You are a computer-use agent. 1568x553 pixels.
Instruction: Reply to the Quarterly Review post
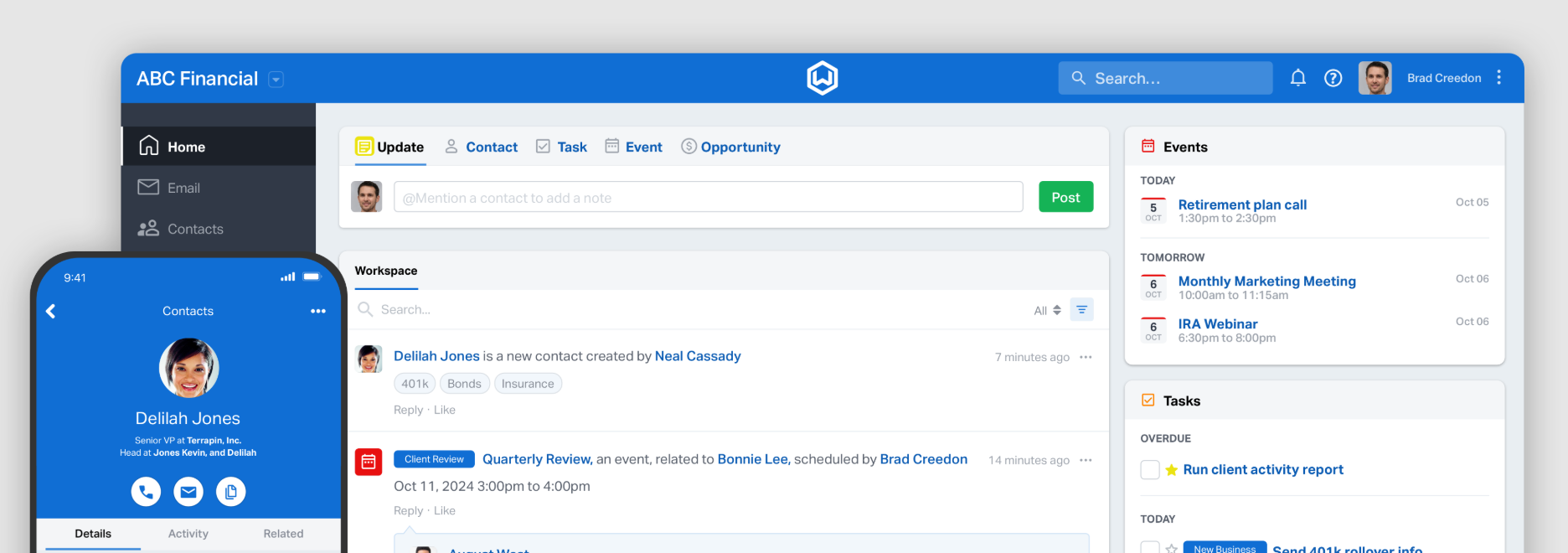[x=408, y=510]
